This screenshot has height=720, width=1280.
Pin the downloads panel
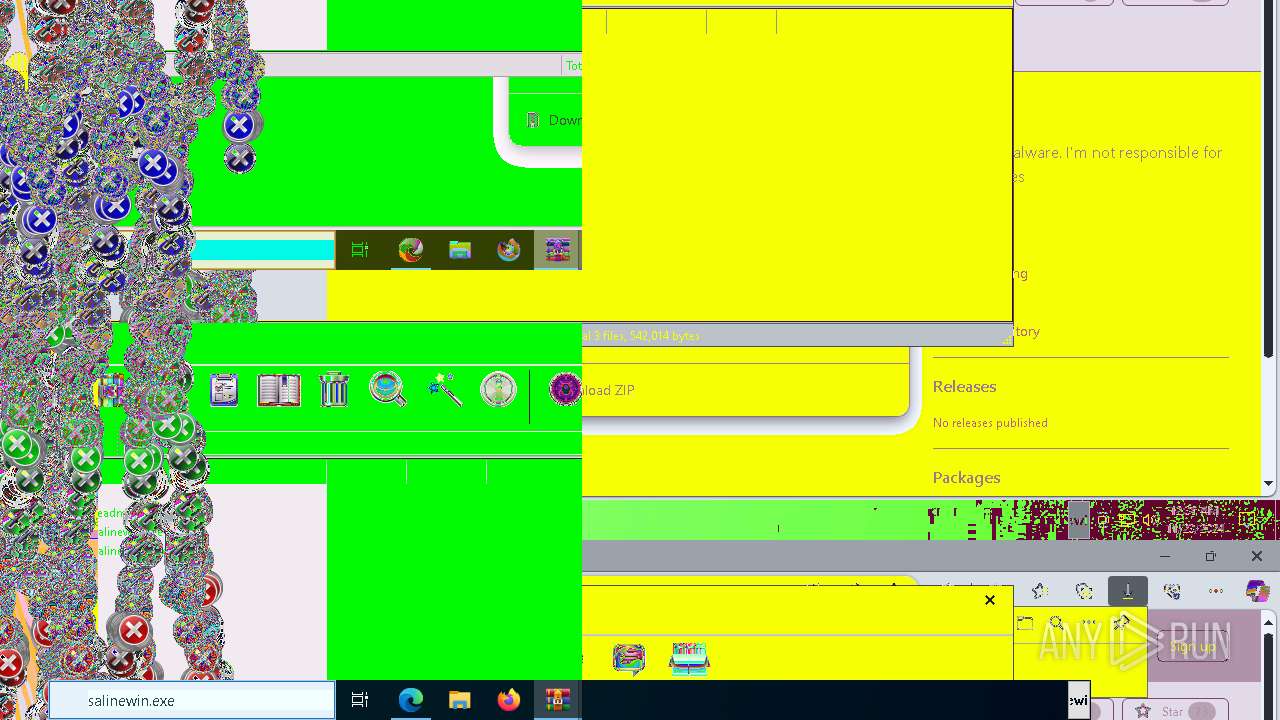pos(1121,623)
